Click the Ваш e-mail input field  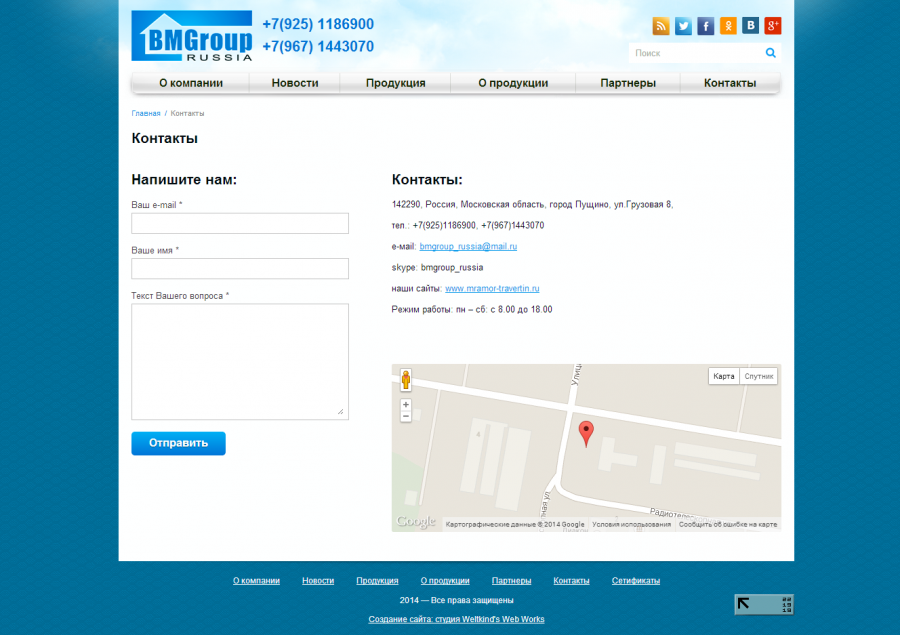click(240, 223)
